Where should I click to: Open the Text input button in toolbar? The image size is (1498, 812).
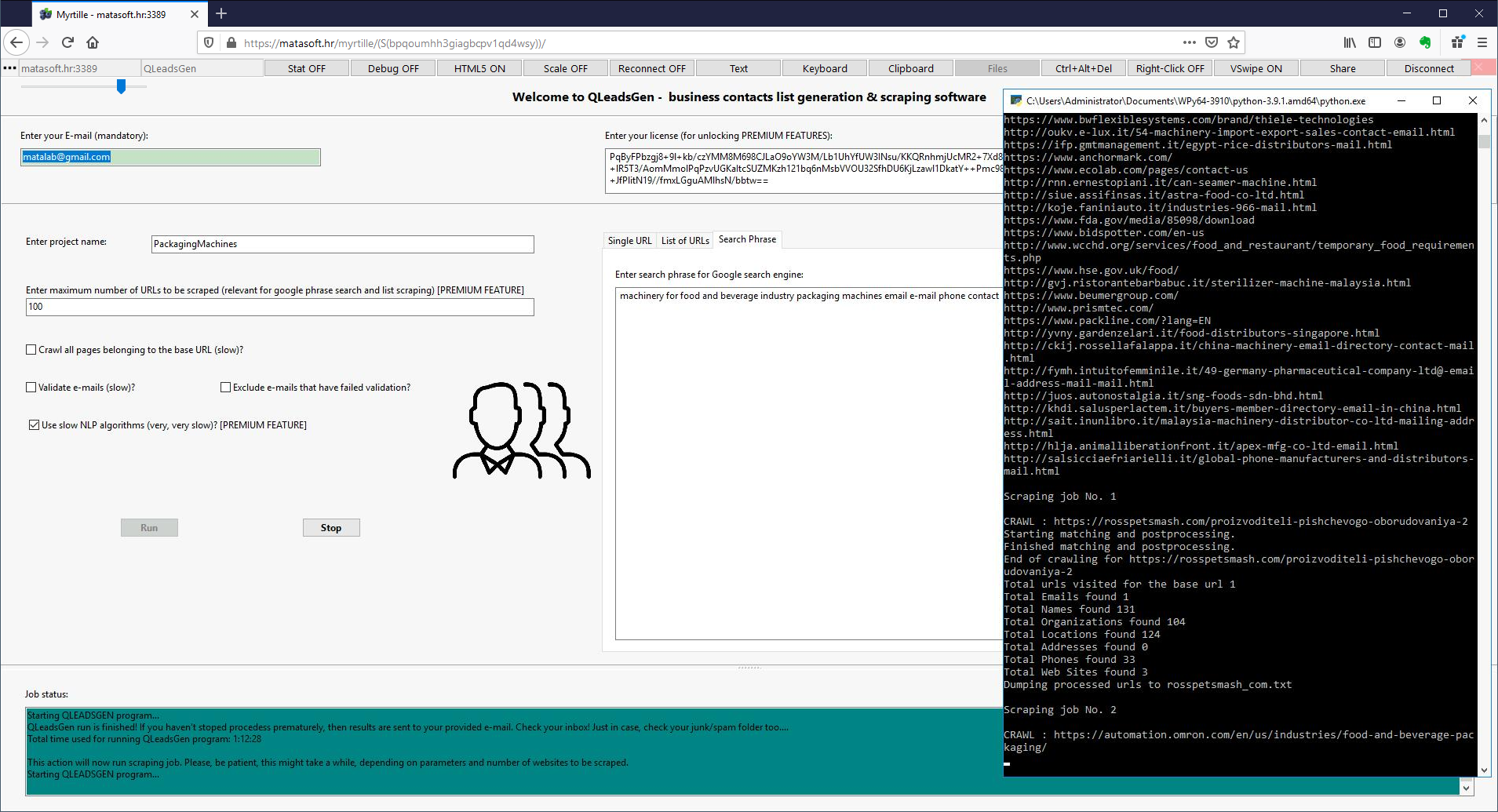pyautogui.click(x=738, y=68)
